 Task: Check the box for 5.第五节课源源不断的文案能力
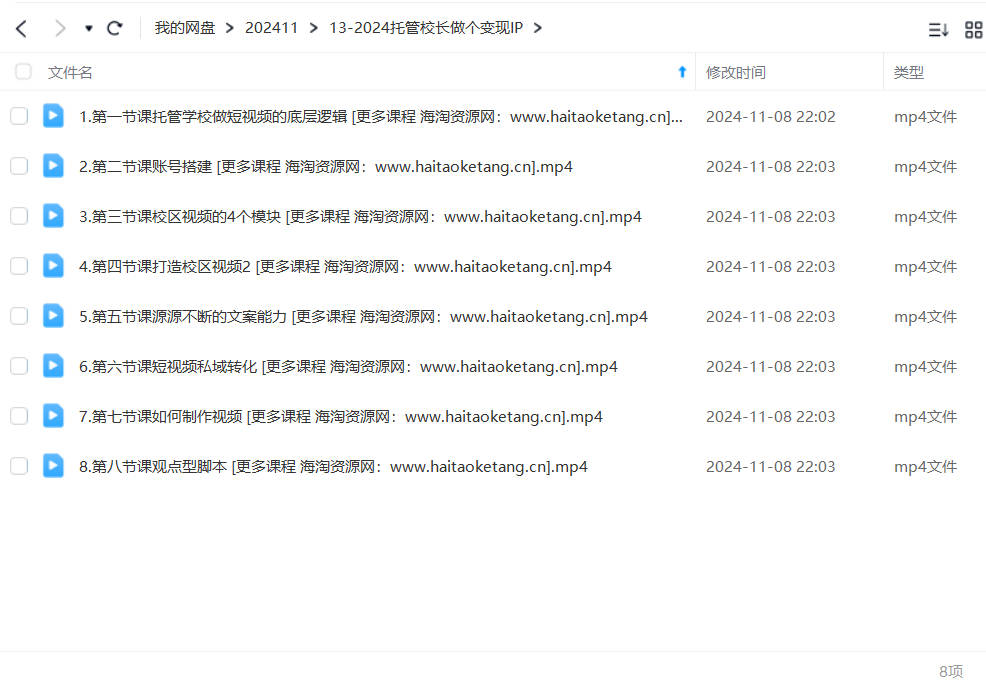(x=19, y=316)
